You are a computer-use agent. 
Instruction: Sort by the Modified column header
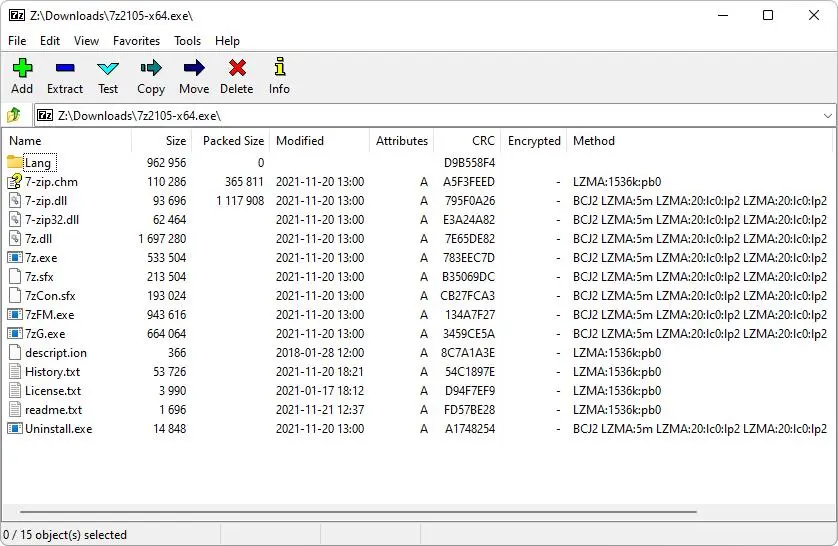(319, 141)
